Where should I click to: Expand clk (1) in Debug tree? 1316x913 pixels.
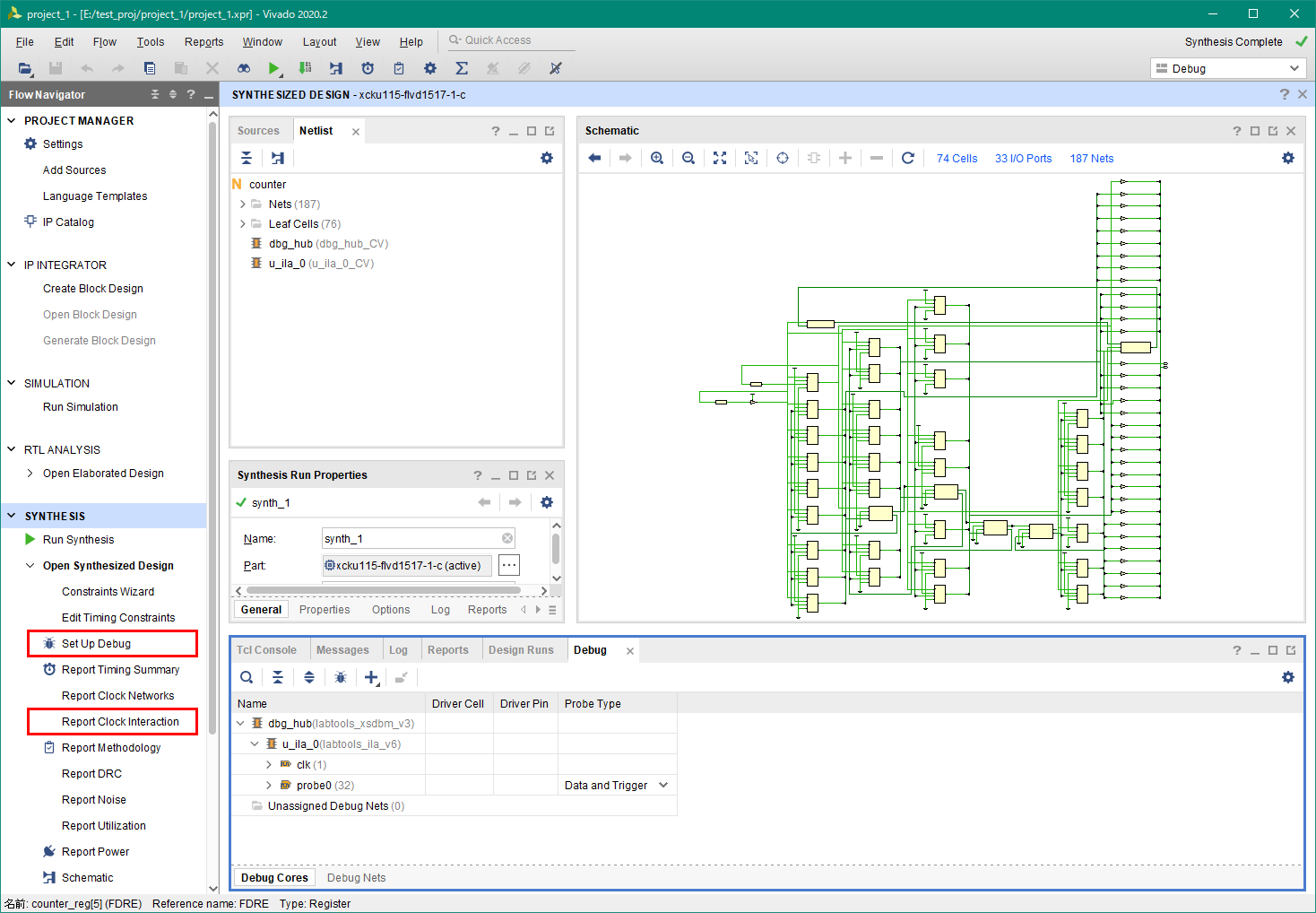tap(269, 765)
